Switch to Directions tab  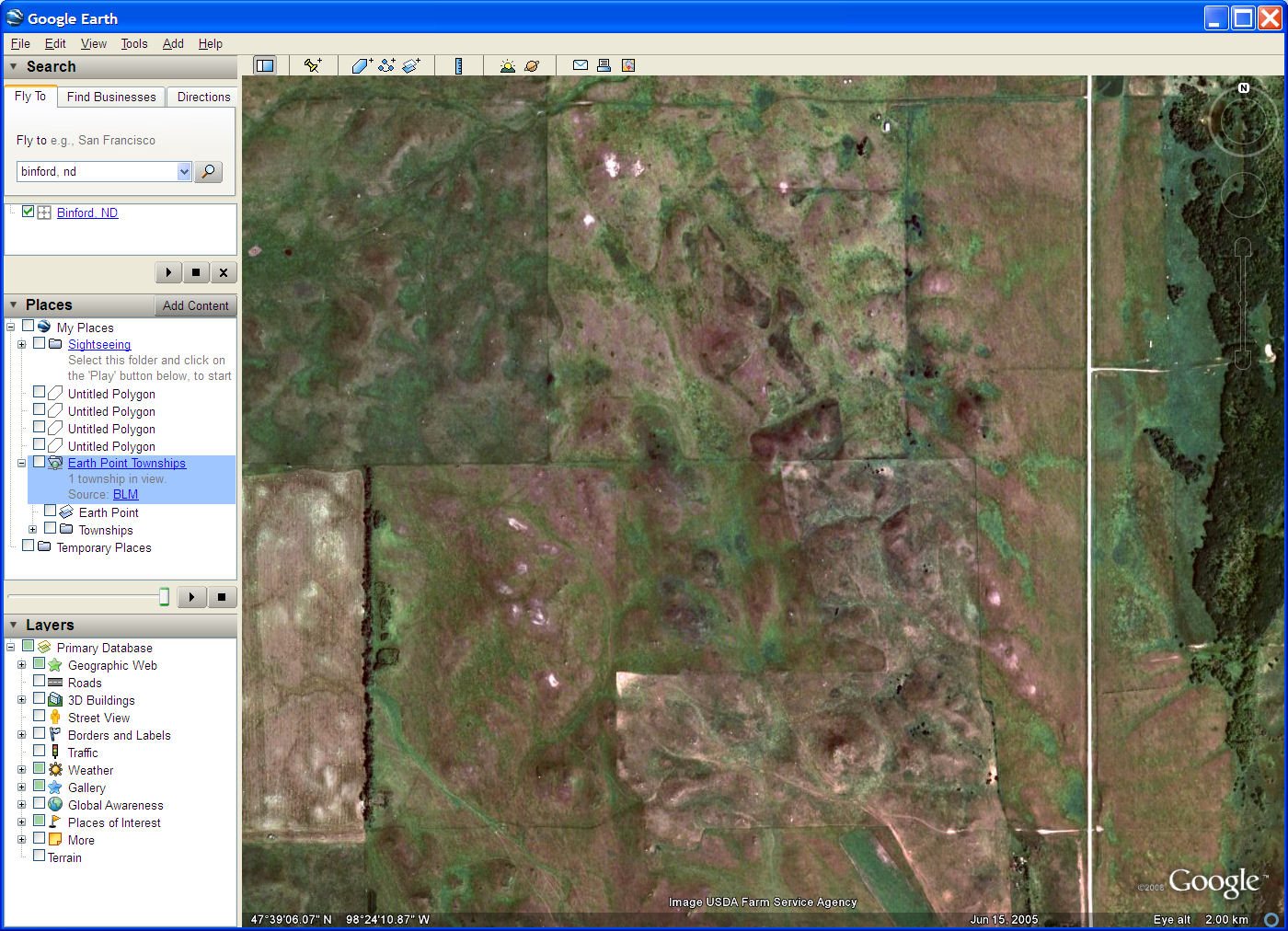coord(203,97)
